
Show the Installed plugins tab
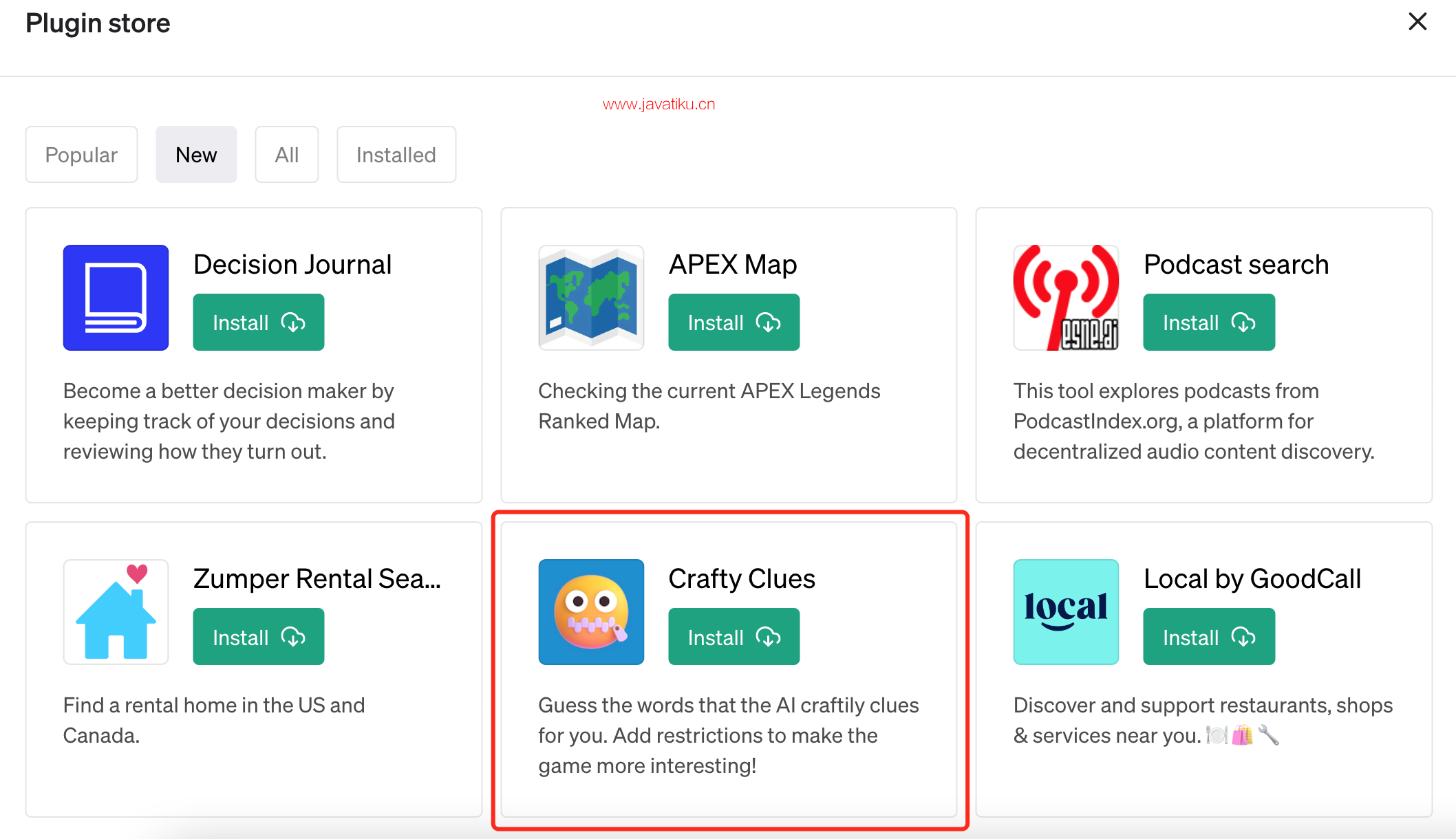(x=396, y=155)
